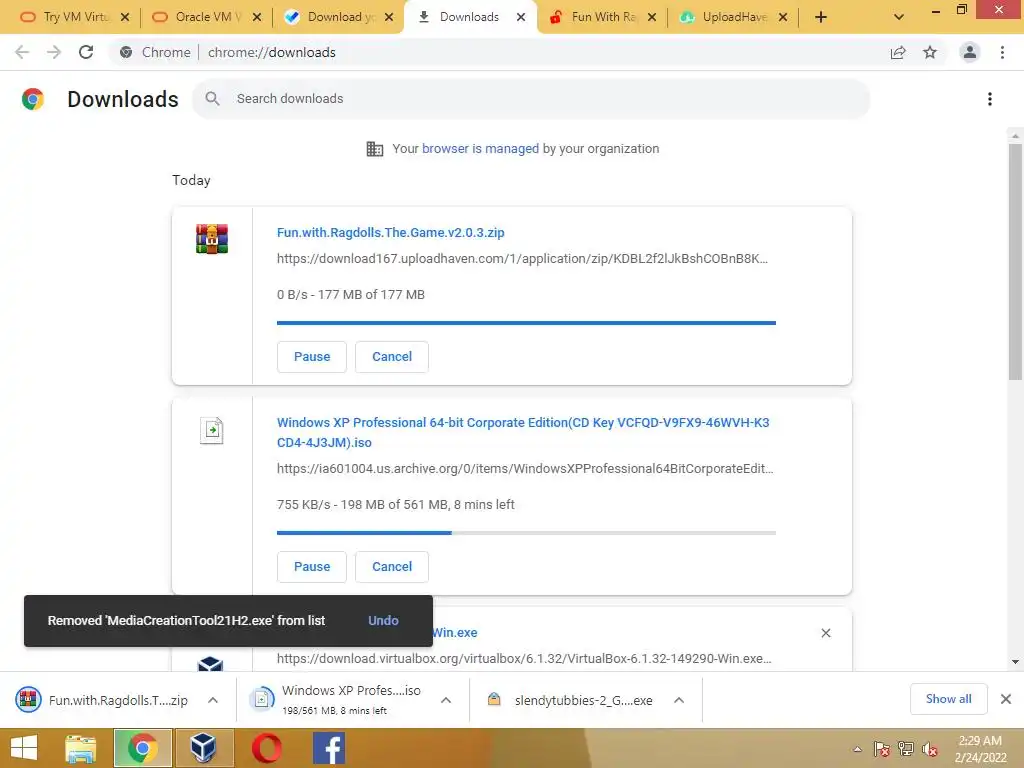1024x768 pixels.
Task: Click the share page icon in address bar
Action: click(898, 52)
